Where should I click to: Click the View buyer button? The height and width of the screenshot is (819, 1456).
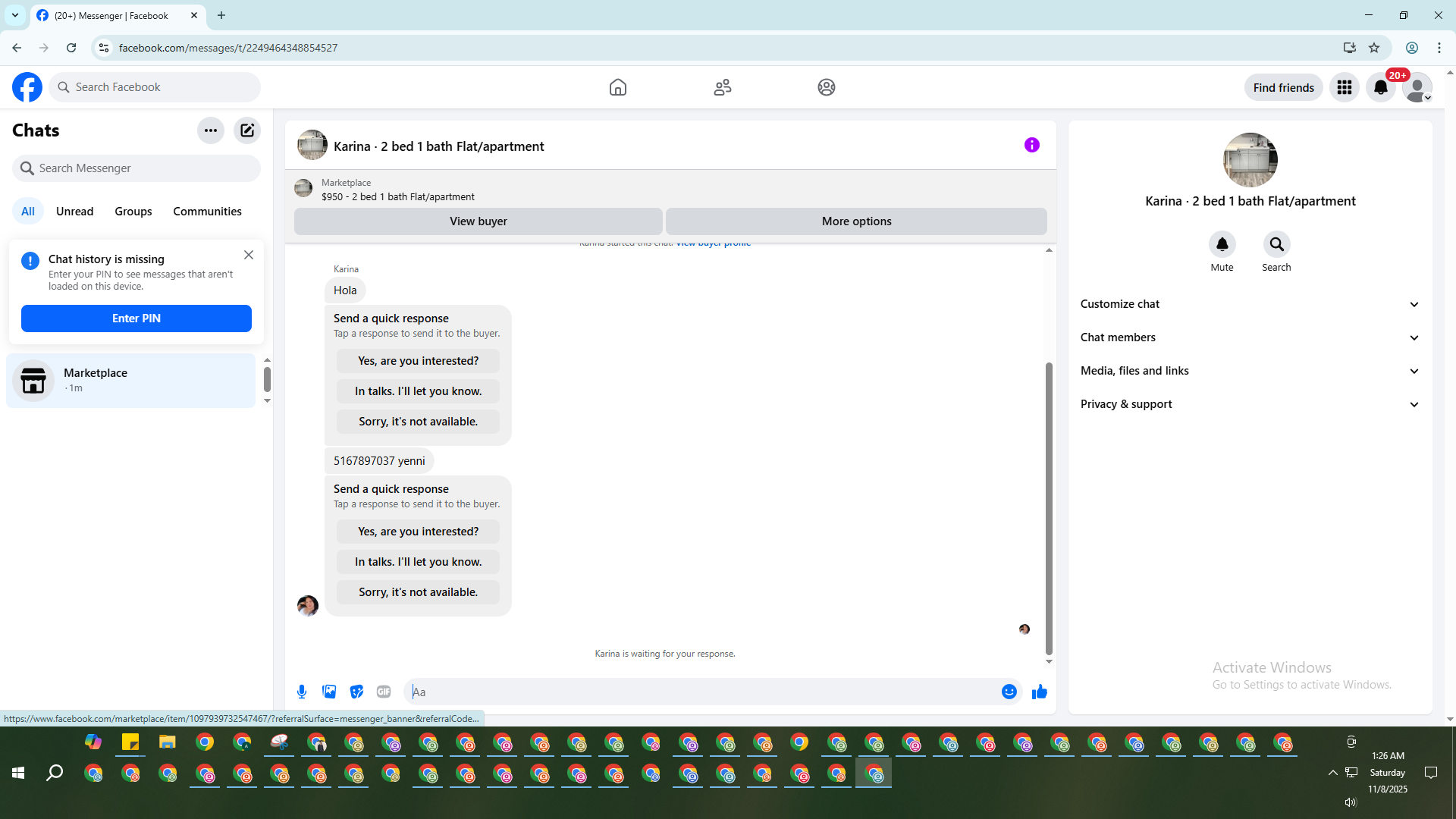click(478, 221)
